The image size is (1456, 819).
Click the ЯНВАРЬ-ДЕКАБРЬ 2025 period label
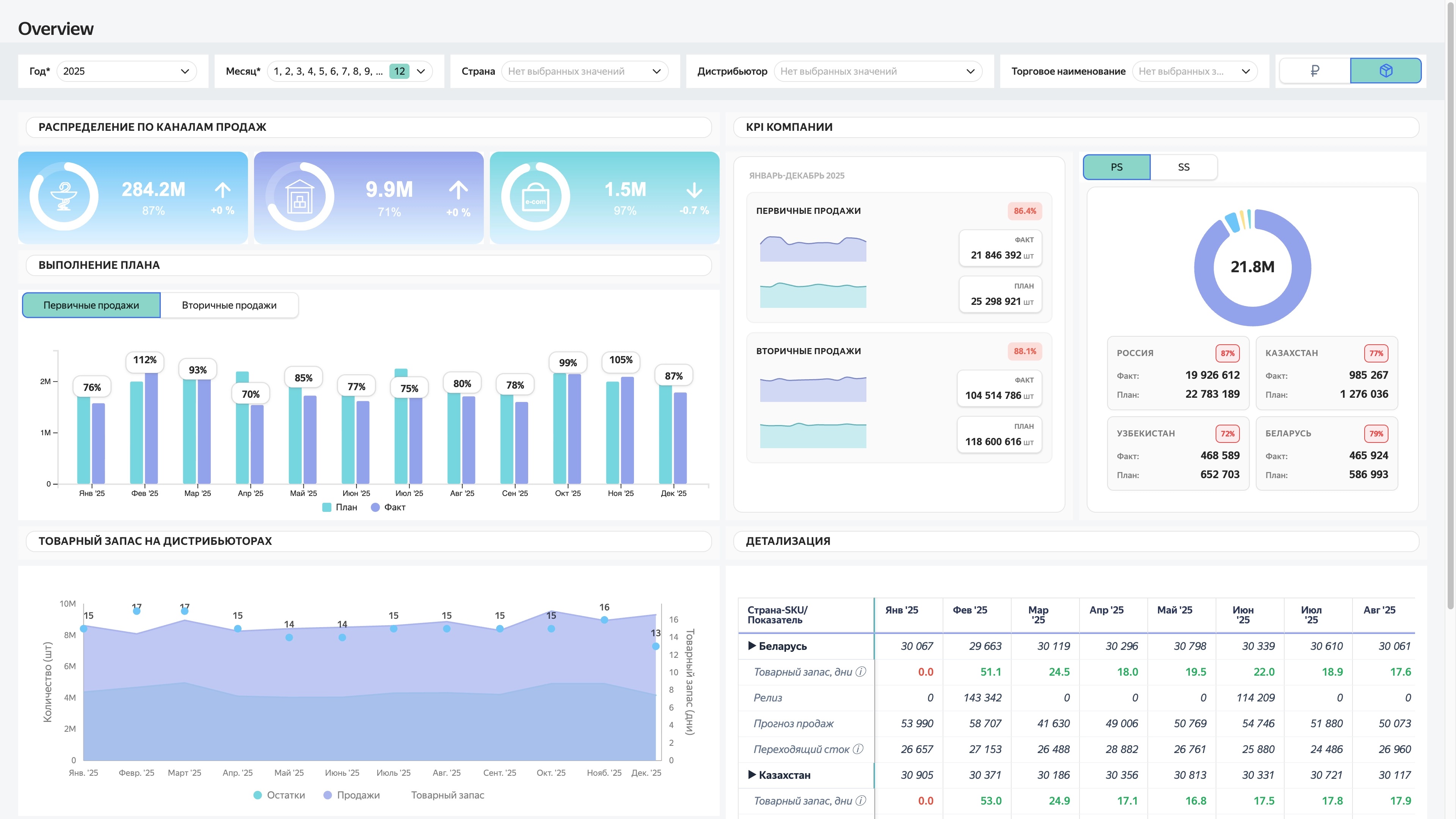click(x=796, y=175)
